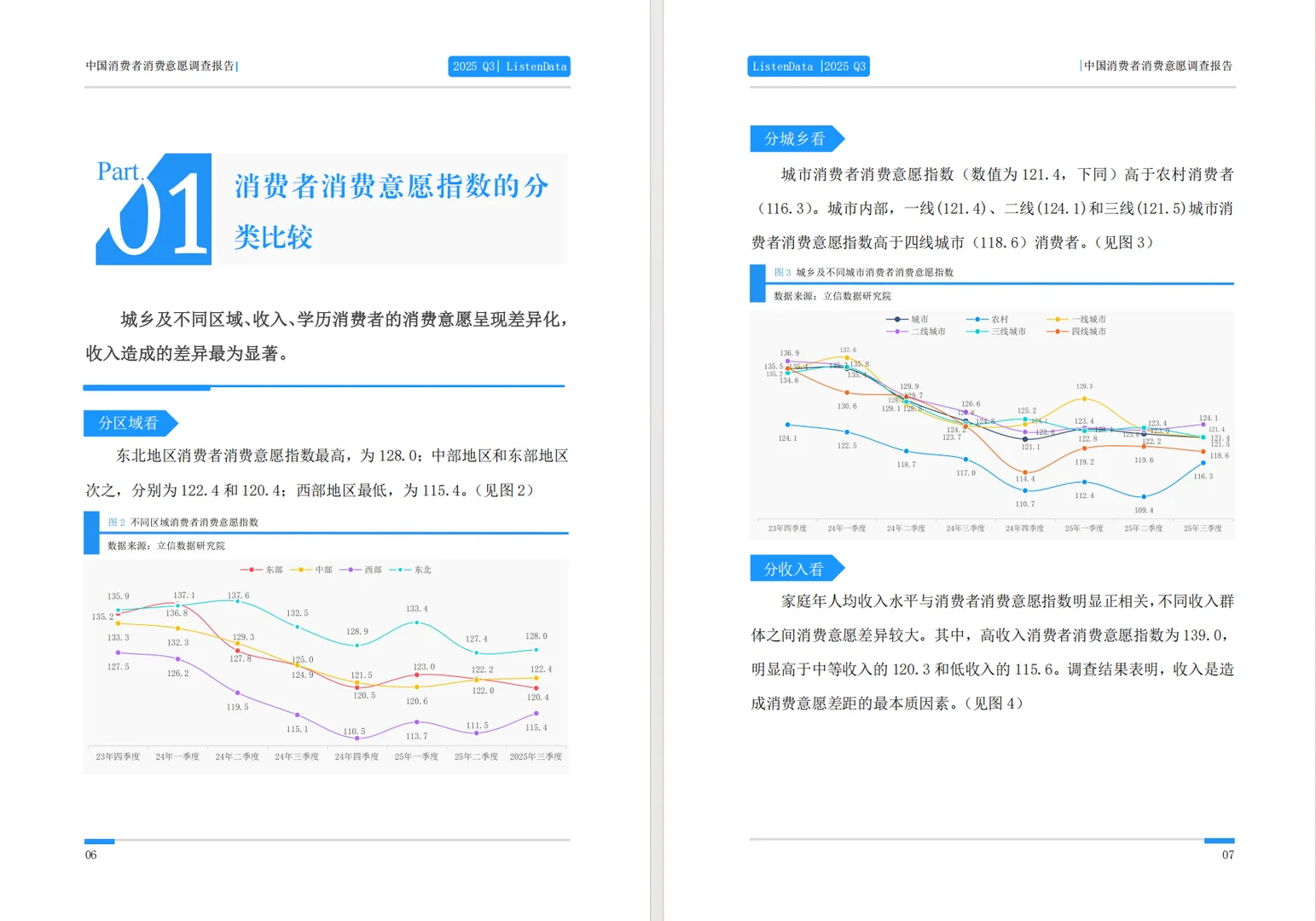Viewport: 1316px width, 921px height.
Task: Click the '东部' legend entry
Action: point(262,570)
